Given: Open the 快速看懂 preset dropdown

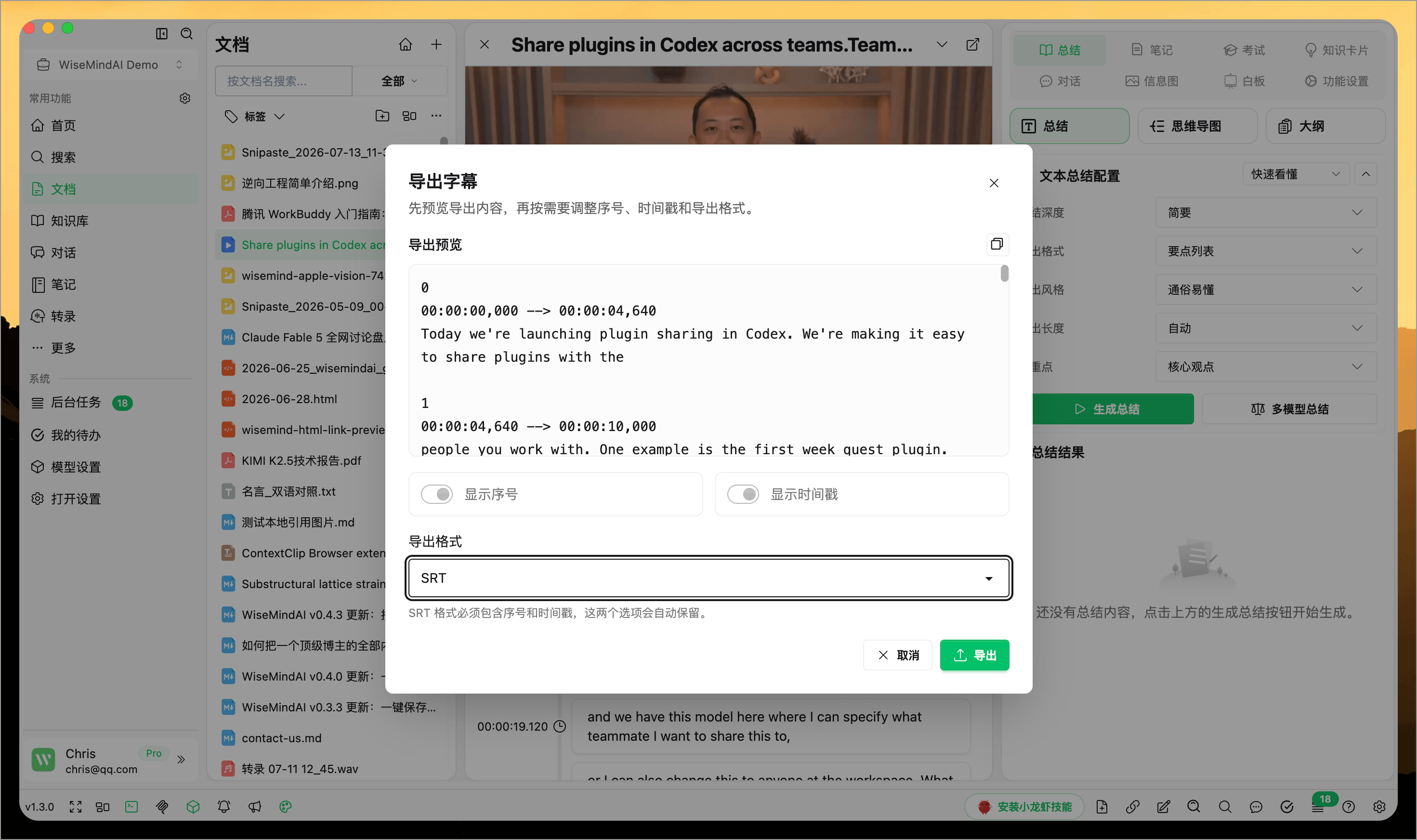Looking at the screenshot, I should point(1296,174).
